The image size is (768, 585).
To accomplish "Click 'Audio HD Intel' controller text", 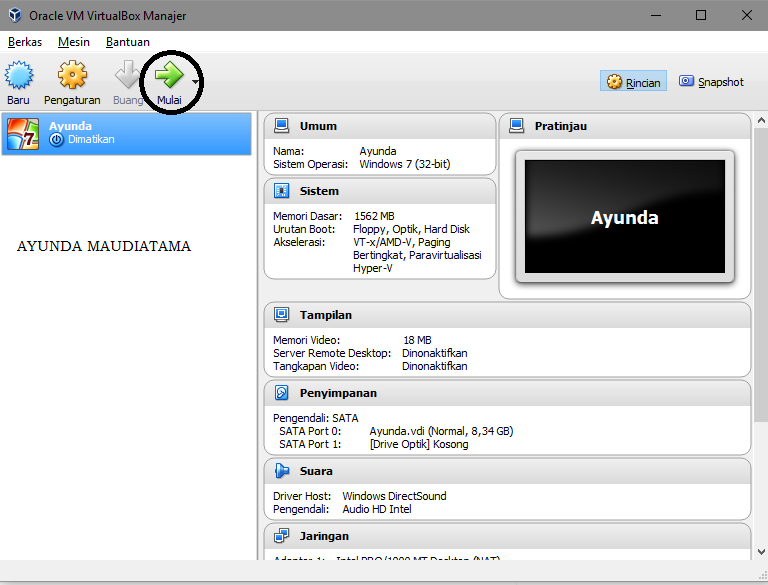I will 377,509.
